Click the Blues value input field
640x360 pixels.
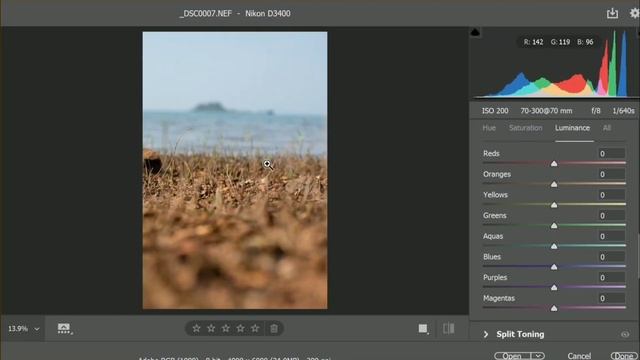click(611, 257)
